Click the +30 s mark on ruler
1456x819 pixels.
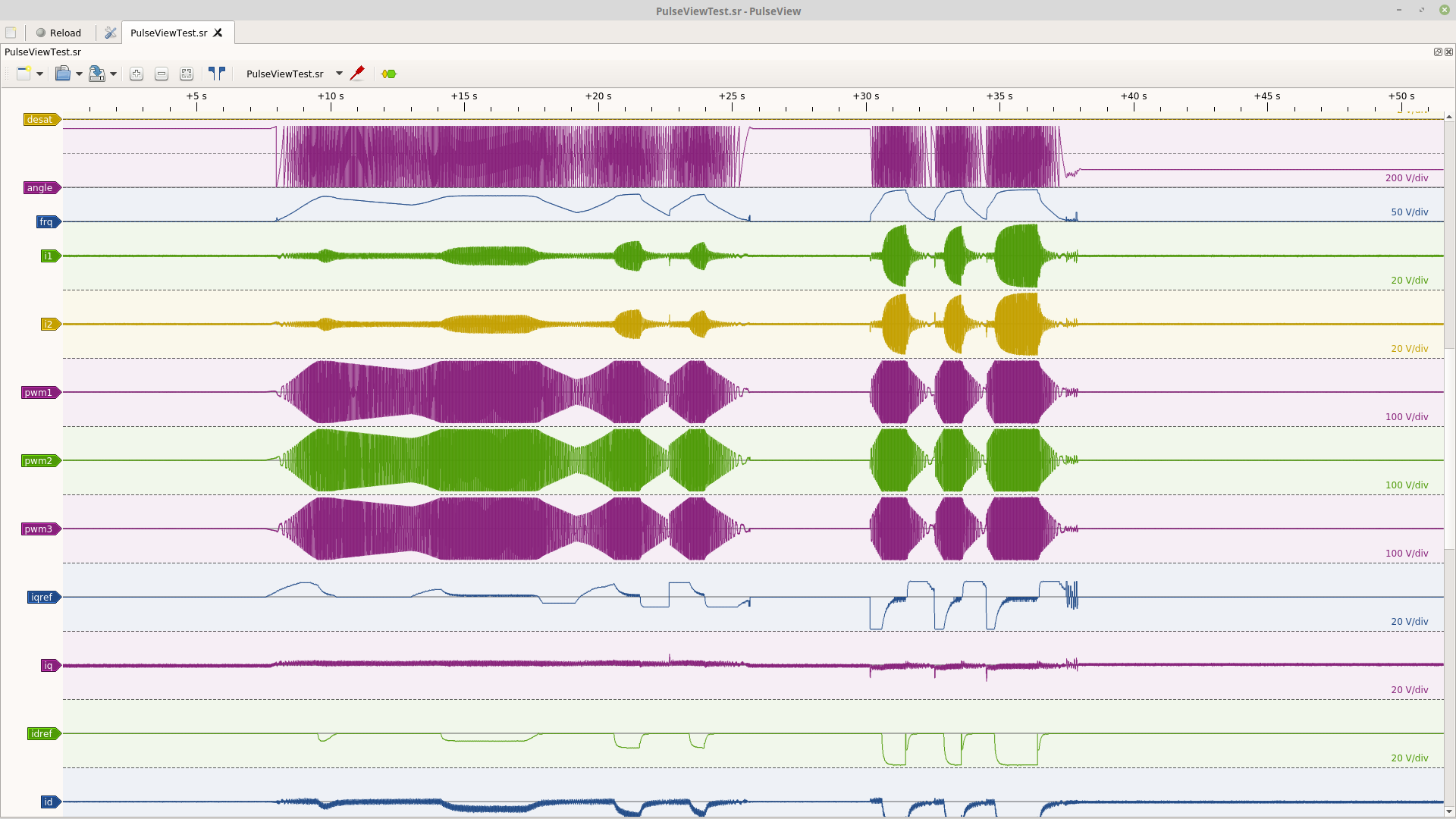coord(866,96)
